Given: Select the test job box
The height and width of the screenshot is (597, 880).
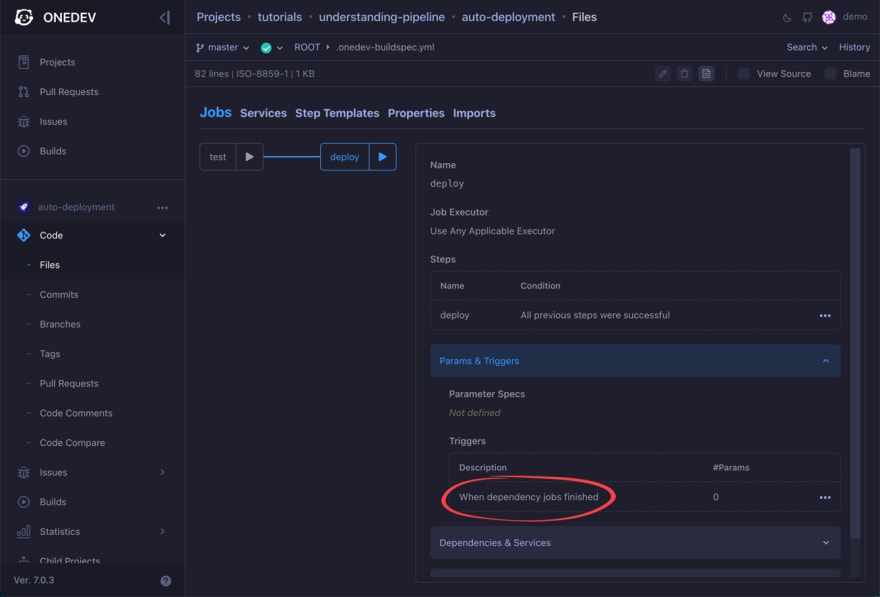Looking at the screenshot, I should point(218,157).
